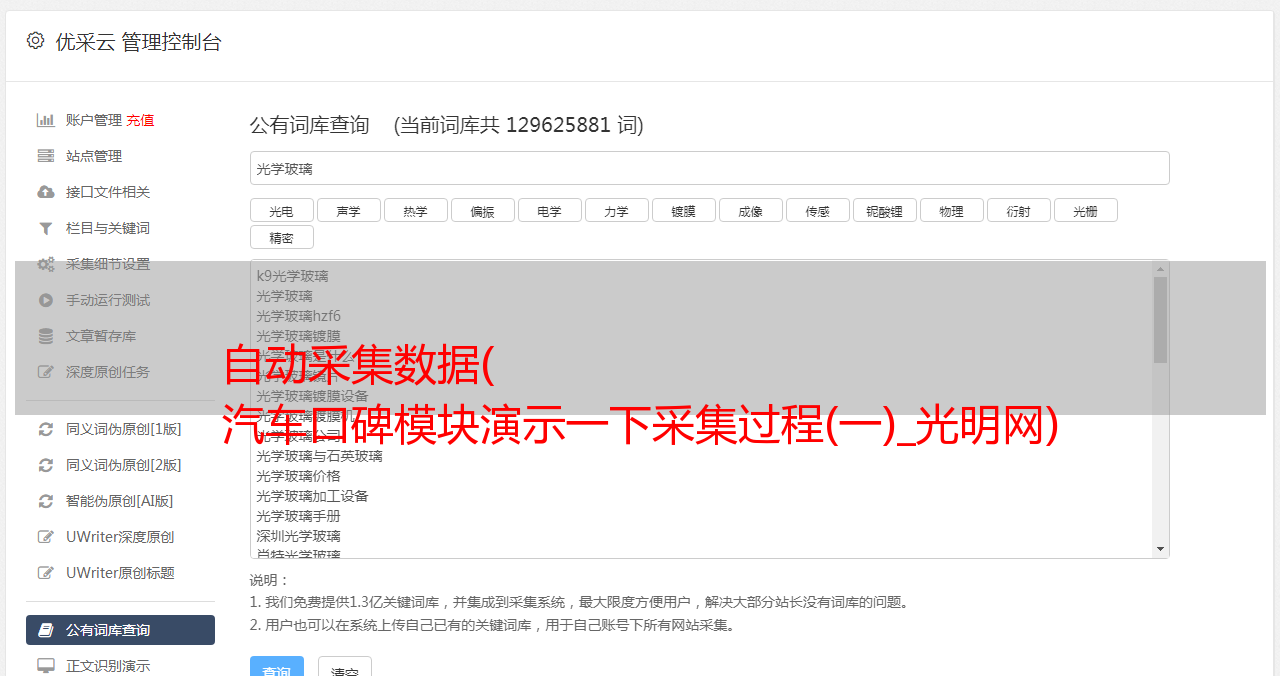
Task: Select the 光学玻璃镀膜 result row
Action: point(298,336)
